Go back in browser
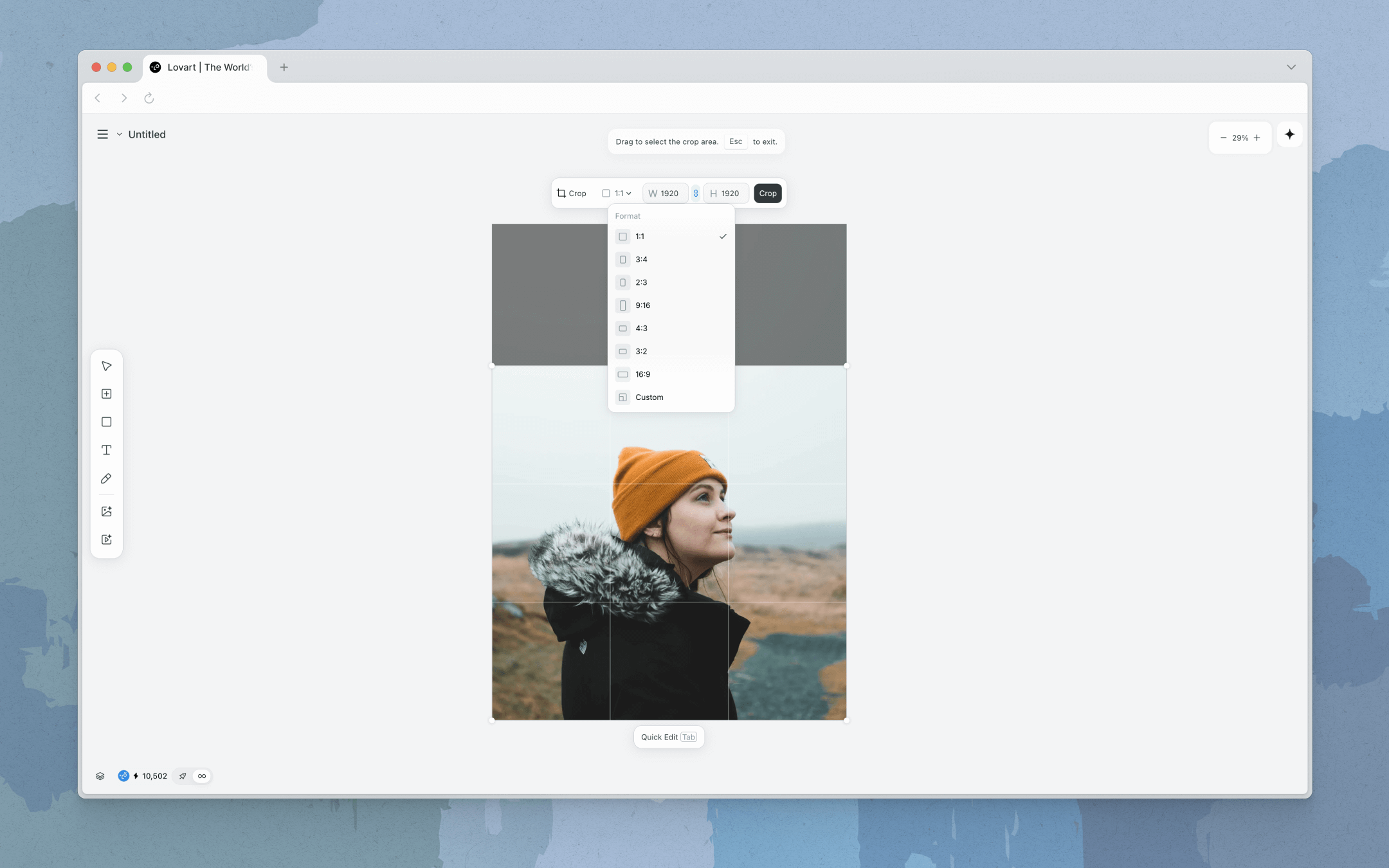This screenshot has width=1389, height=868. click(x=98, y=98)
